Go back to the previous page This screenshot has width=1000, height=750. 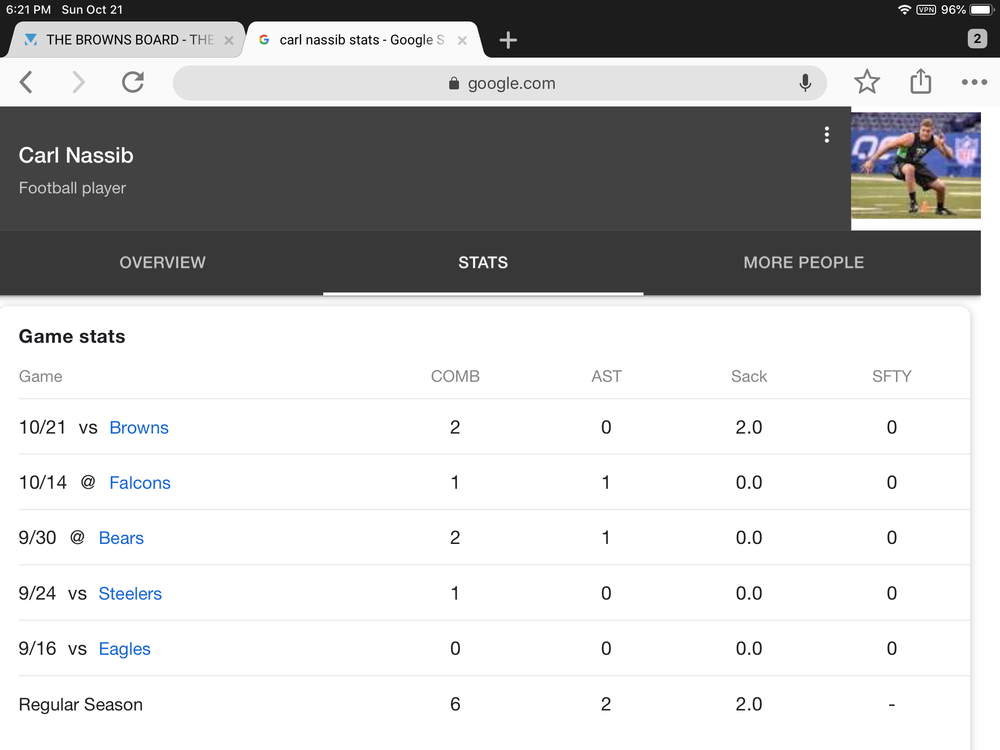click(x=26, y=82)
